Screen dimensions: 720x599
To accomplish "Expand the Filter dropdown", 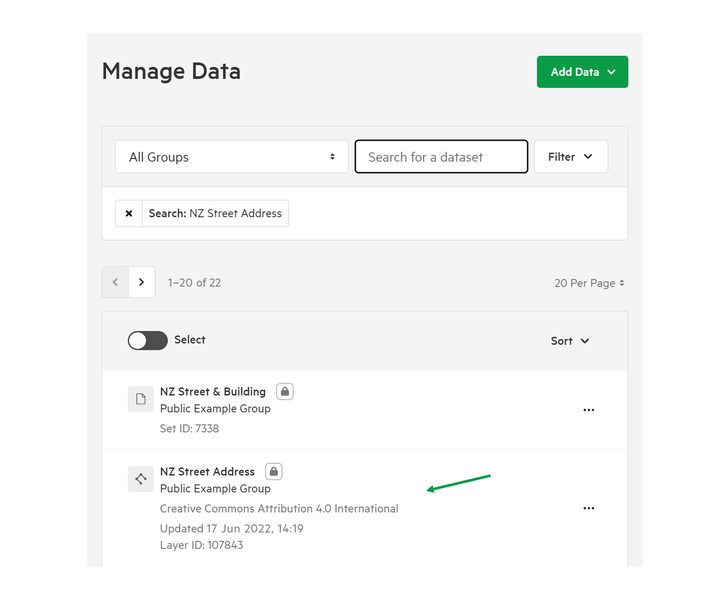I will pos(571,157).
